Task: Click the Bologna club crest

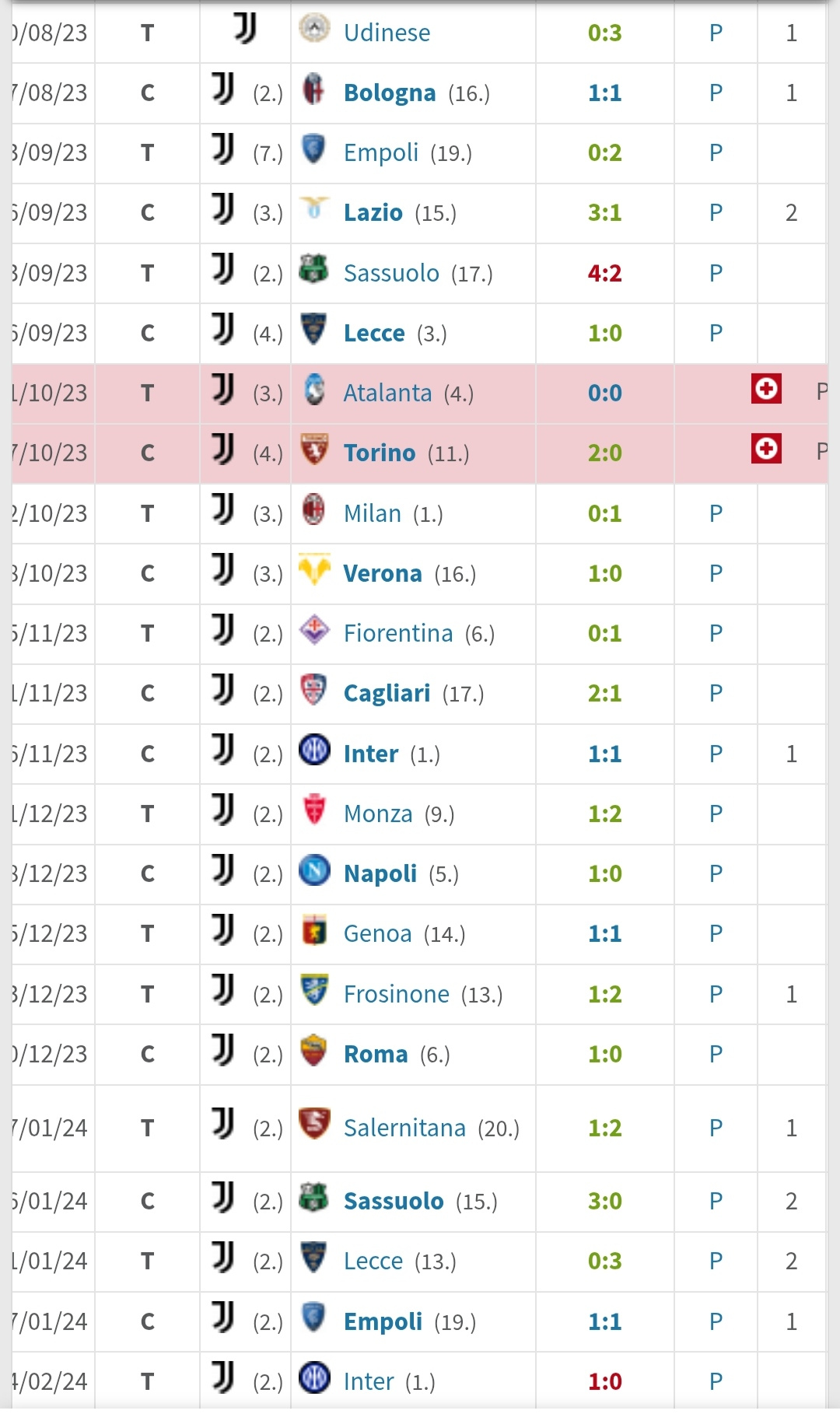Action: pyautogui.click(x=314, y=89)
